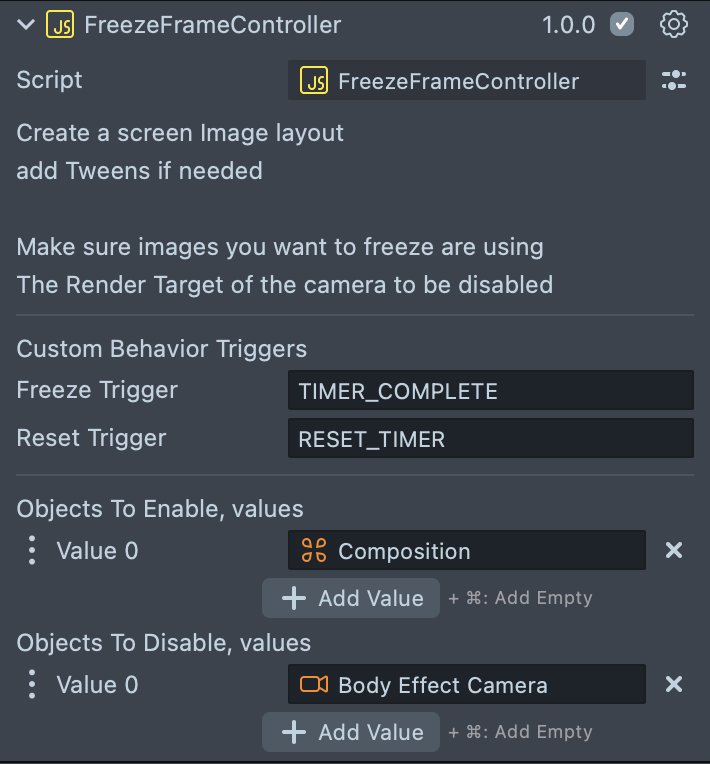Add Value to Objects To Enable

coord(351,598)
